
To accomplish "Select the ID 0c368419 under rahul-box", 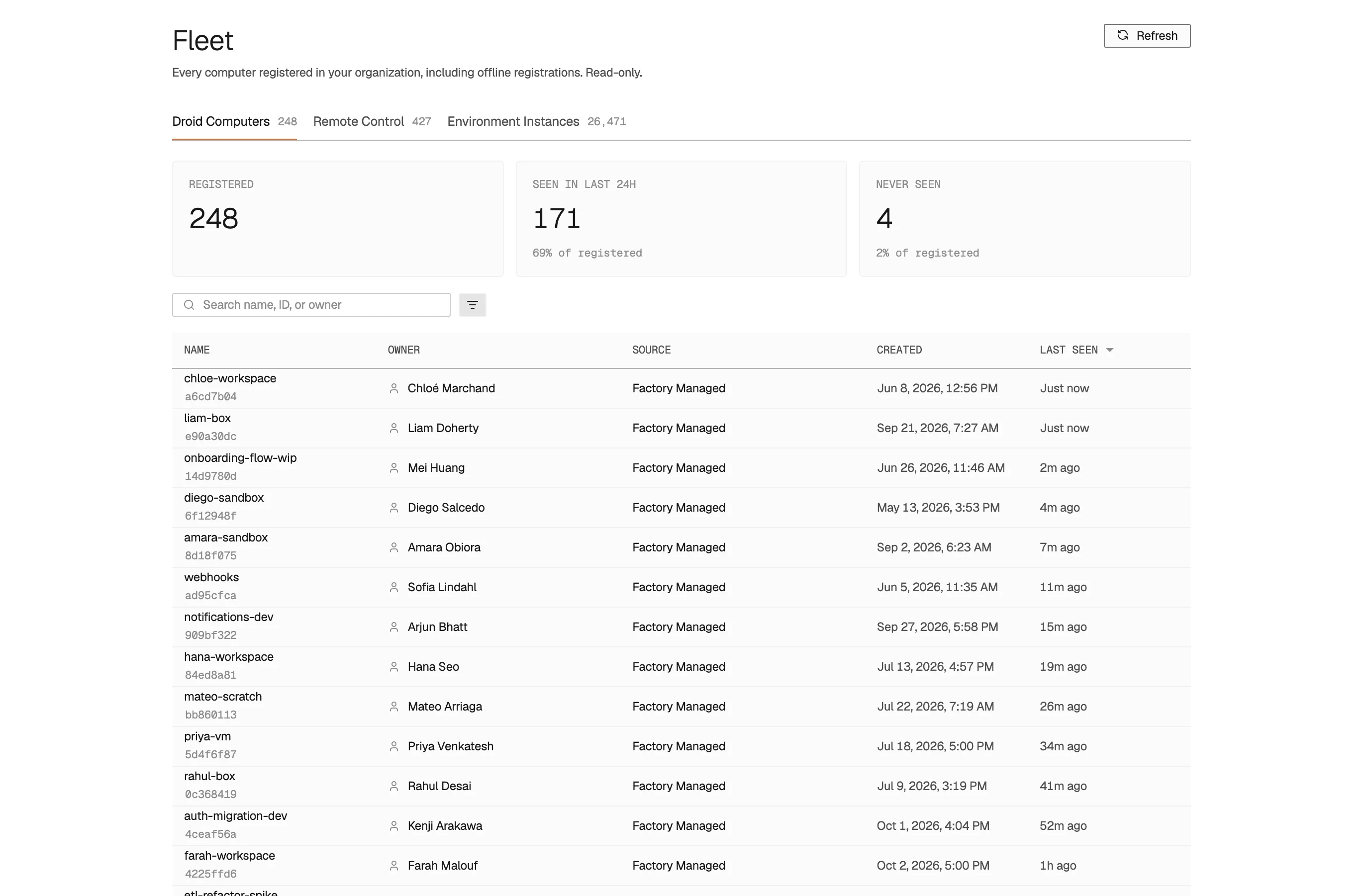I will click(x=210, y=795).
